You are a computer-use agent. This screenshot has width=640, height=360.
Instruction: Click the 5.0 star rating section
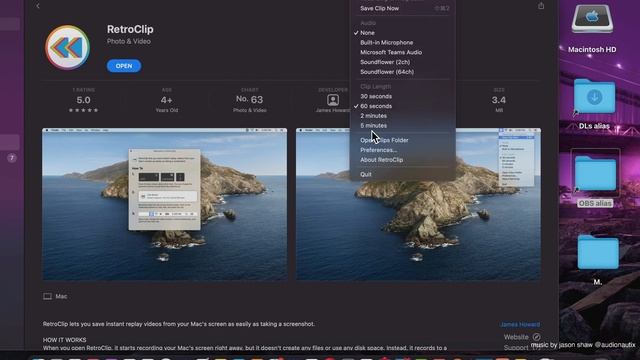pyautogui.click(x=83, y=100)
